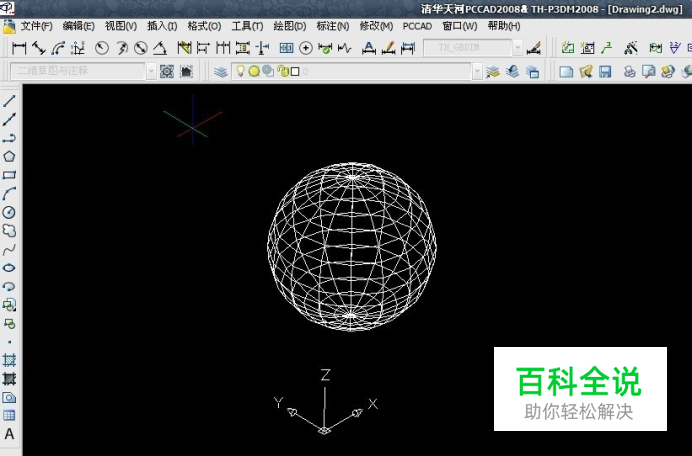Select the Revision cloud tool
Image resolution: width=692 pixels, height=456 pixels.
point(9,230)
